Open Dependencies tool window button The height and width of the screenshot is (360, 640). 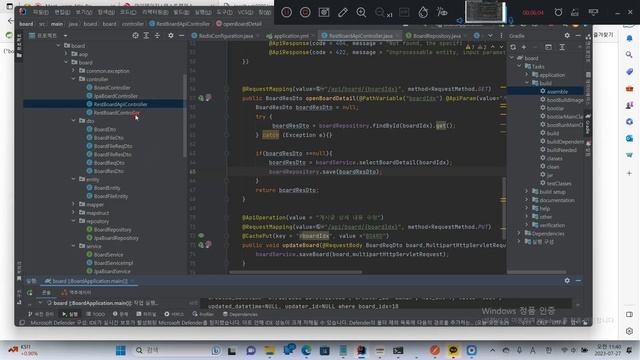[240, 314]
